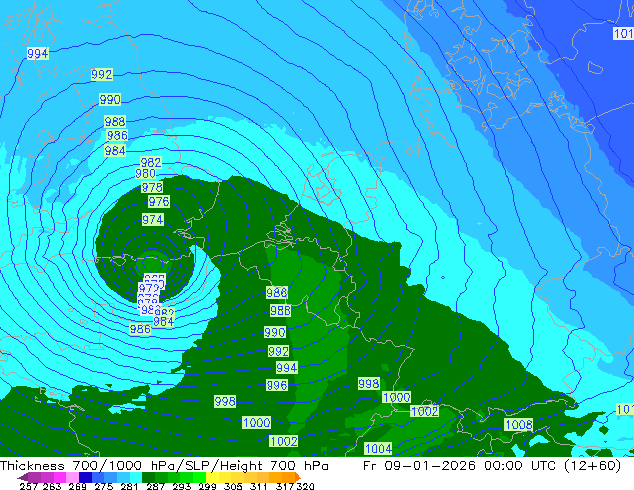Click the 976 isobar label
Viewport: 634px width, 490px height.
pyautogui.click(x=159, y=201)
